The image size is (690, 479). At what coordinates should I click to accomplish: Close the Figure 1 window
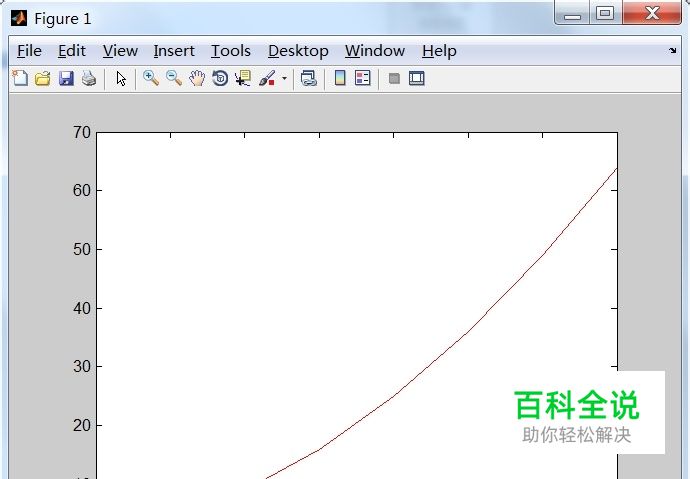[652, 13]
